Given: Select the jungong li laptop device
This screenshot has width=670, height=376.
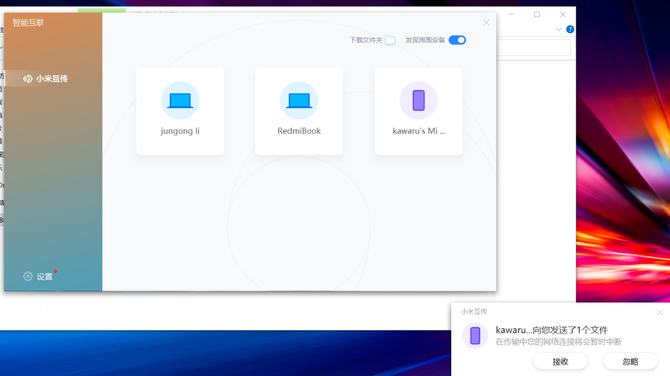Looking at the screenshot, I should (180, 111).
